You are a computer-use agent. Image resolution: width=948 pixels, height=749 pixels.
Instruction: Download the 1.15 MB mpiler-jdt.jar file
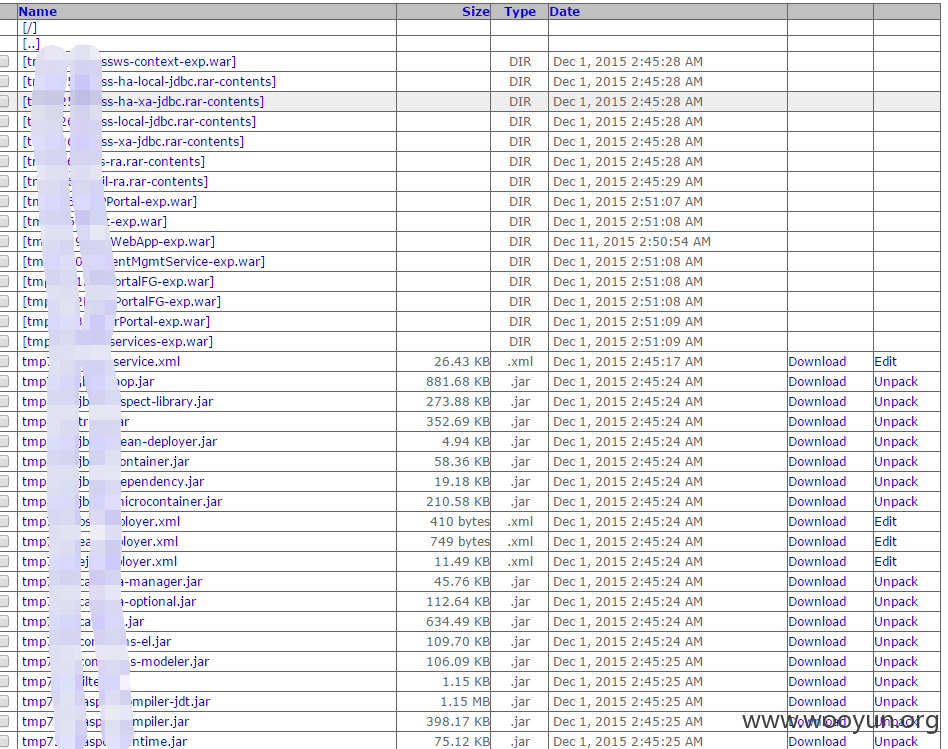[x=817, y=701]
